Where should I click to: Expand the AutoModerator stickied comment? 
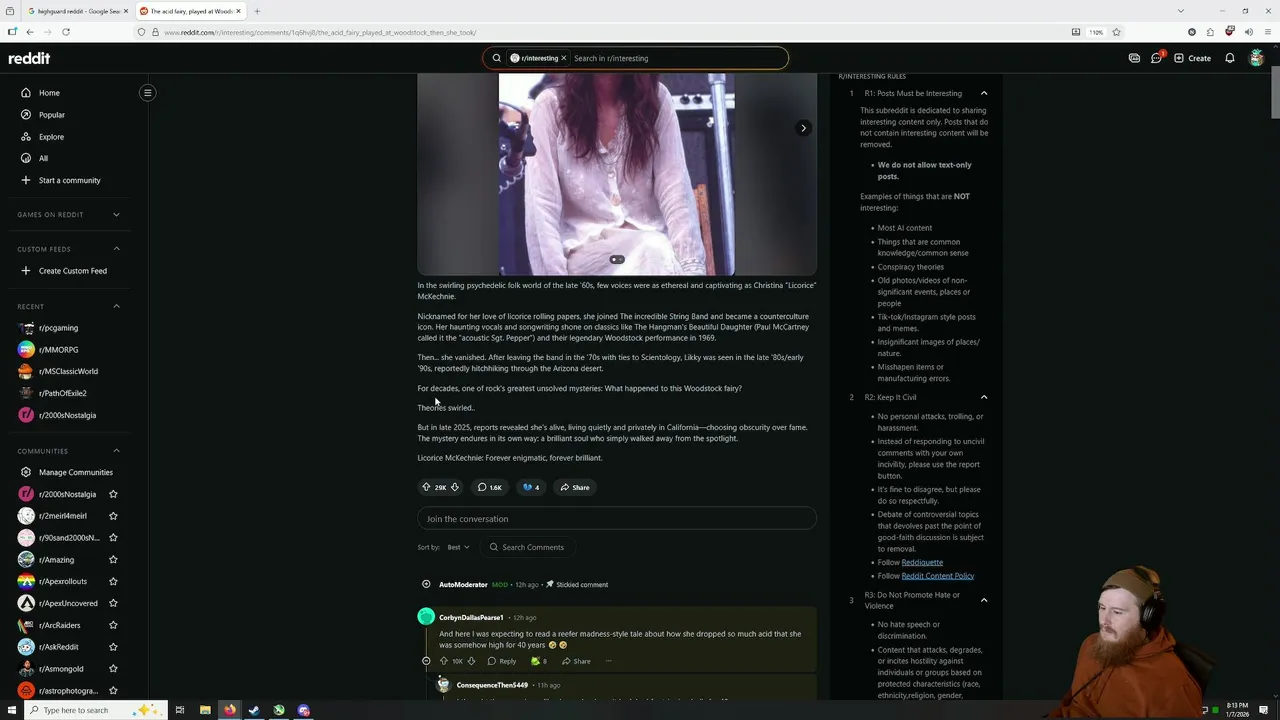click(426, 584)
